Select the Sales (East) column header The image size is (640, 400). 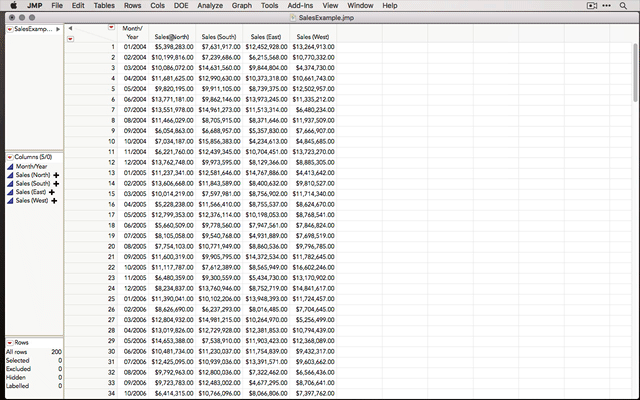pos(266,36)
